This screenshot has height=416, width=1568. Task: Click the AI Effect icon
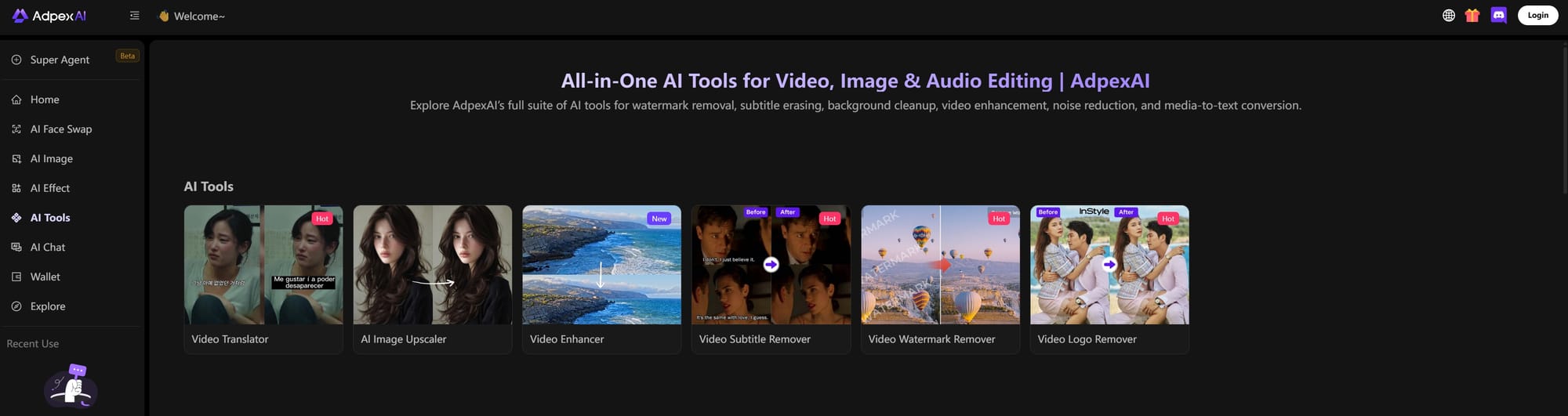16,188
